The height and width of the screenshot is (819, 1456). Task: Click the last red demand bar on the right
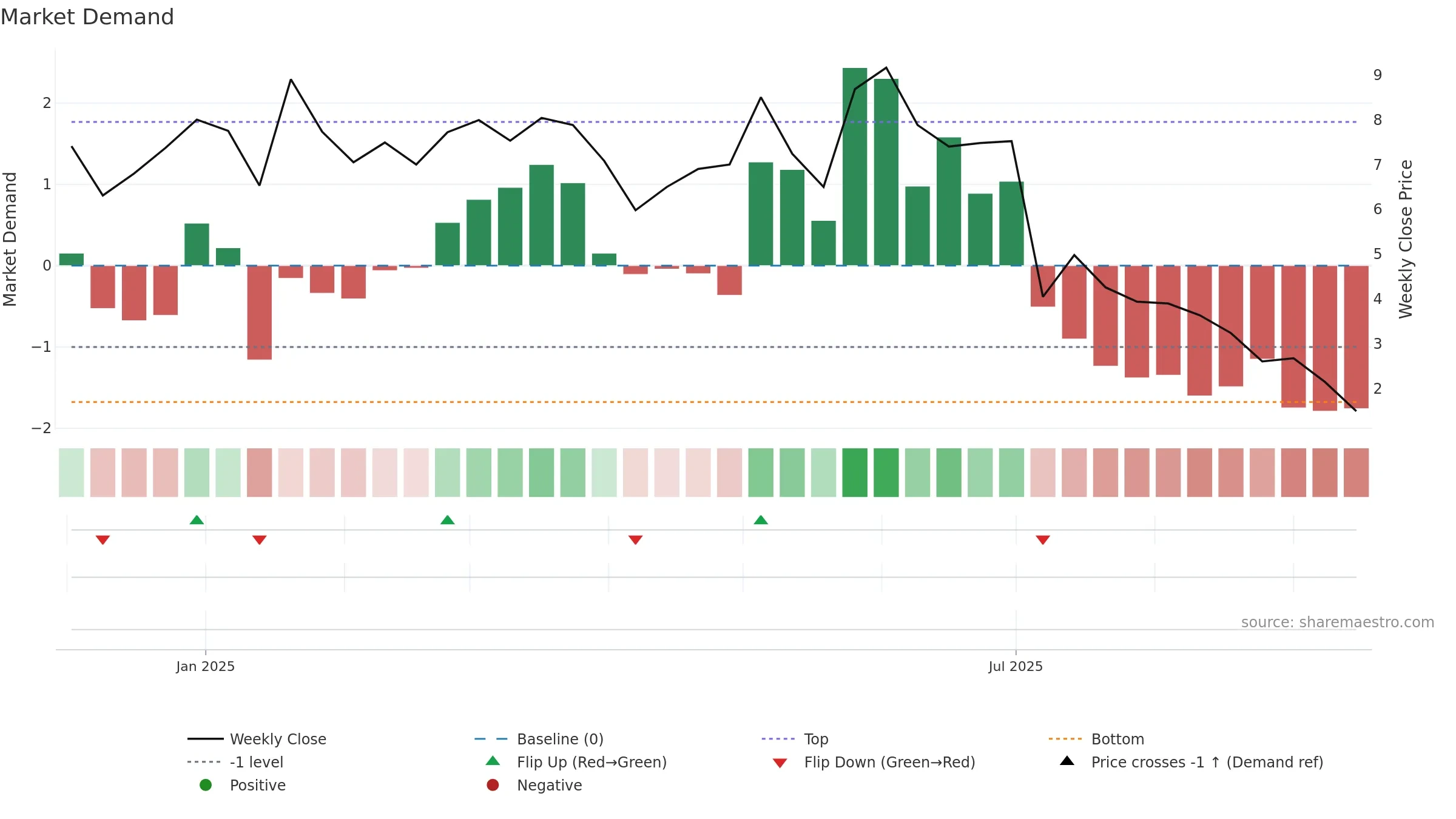pyautogui.click(x=1357, y=337)
